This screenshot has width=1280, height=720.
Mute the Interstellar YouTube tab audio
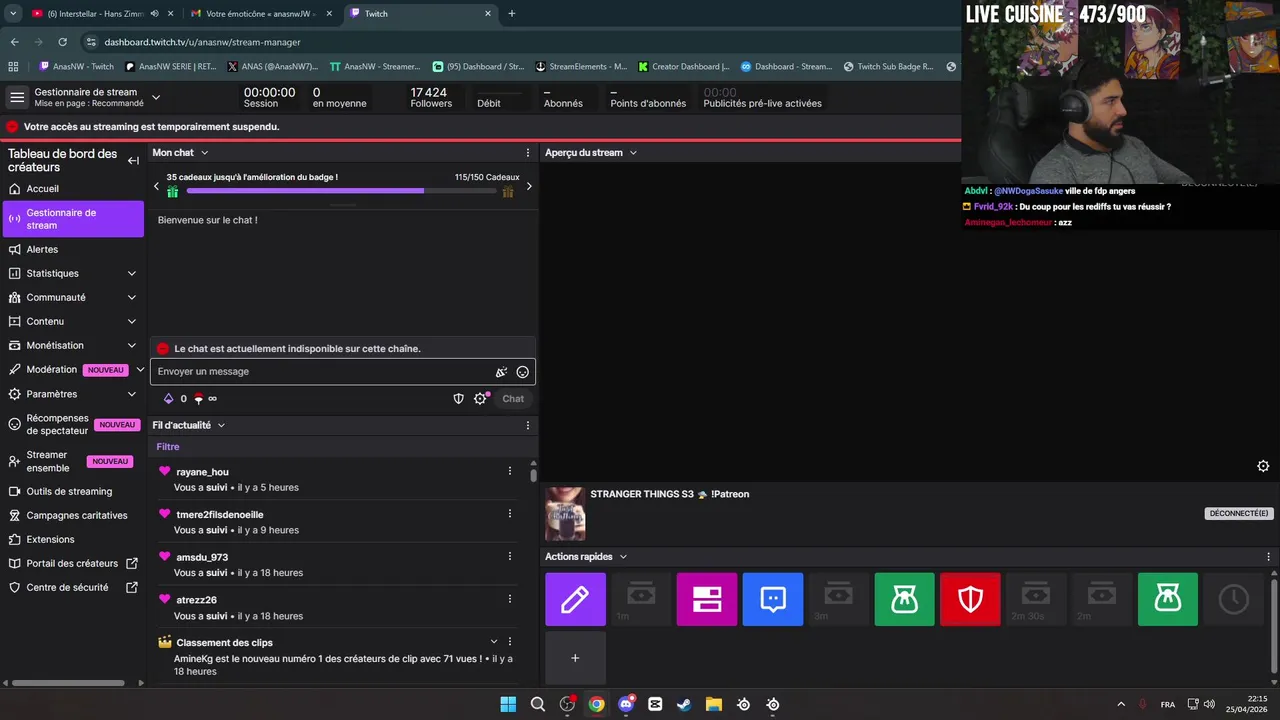point(154,14)
